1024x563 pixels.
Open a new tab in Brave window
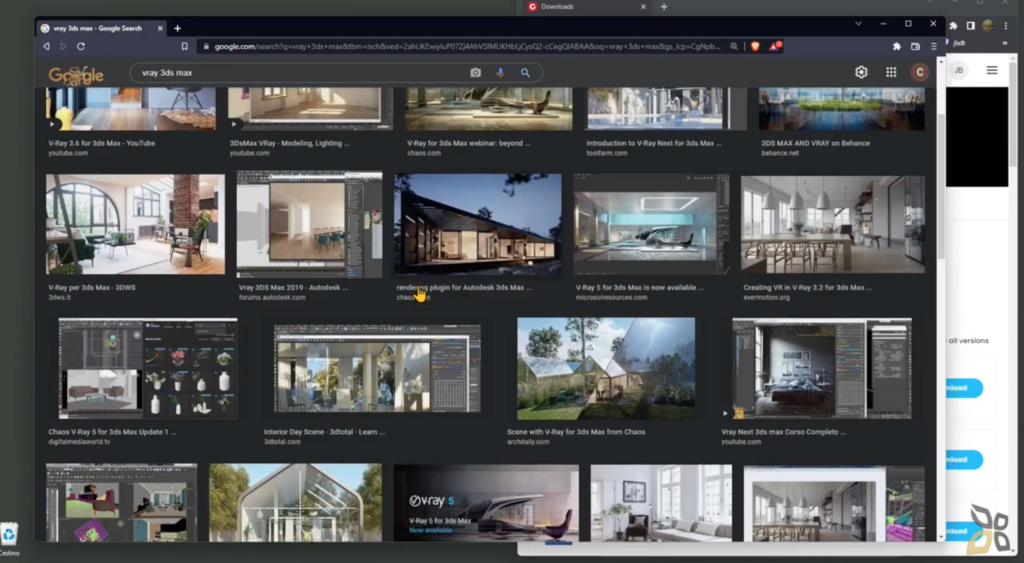[178, 28]
